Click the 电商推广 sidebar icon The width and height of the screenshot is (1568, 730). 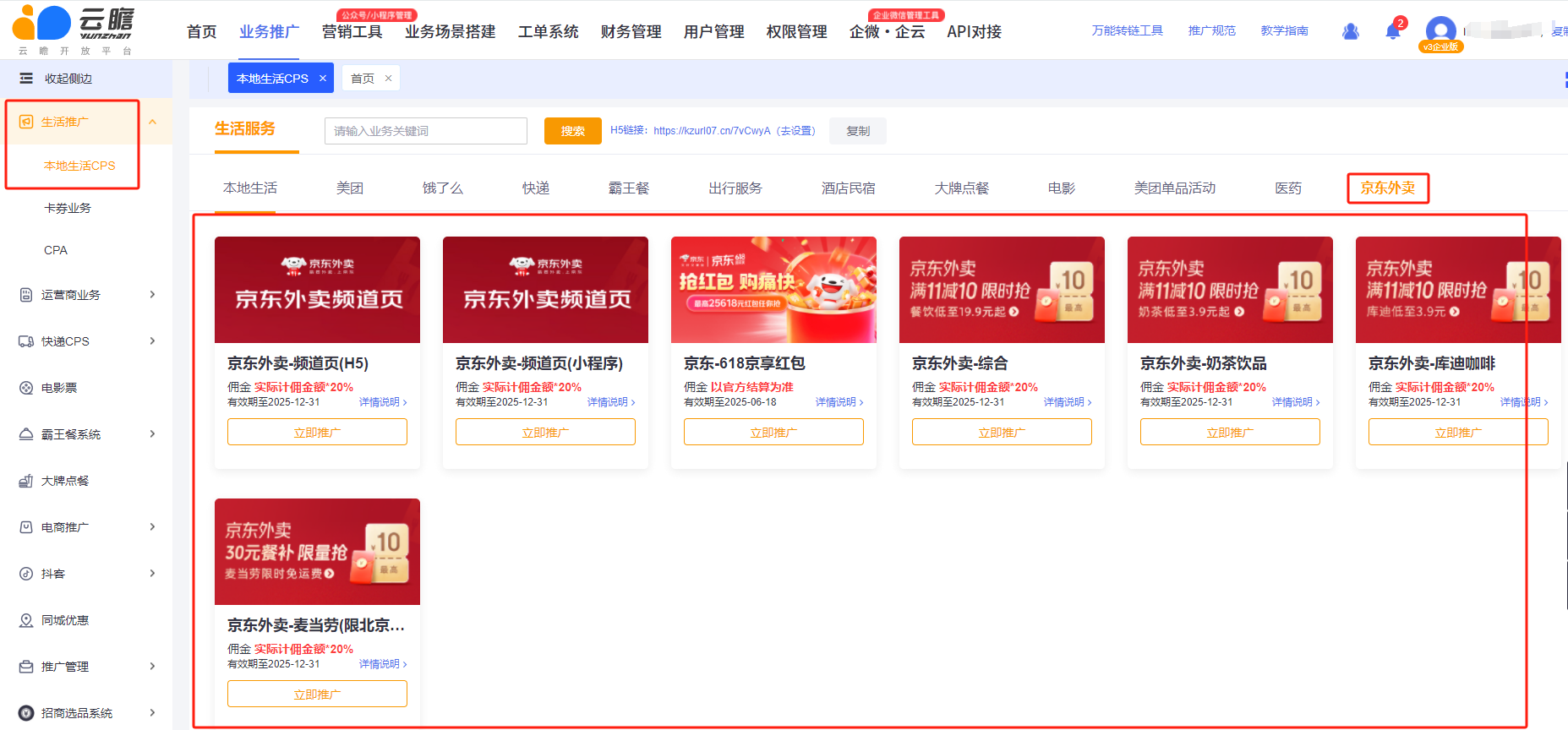click(26, 527)
